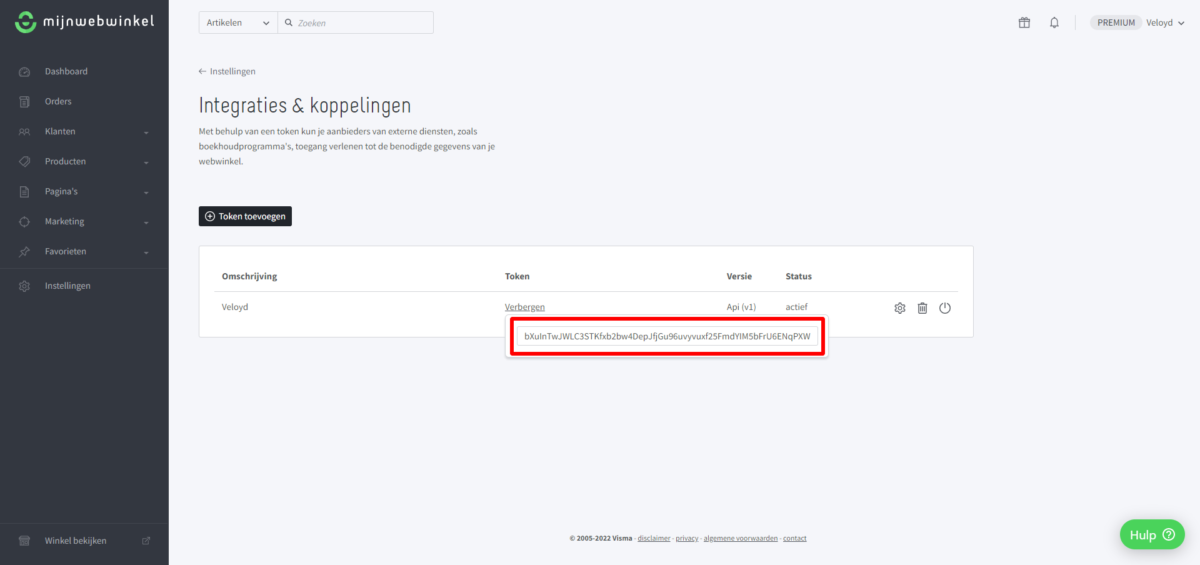Click the Token toevoegen button

coord(245,216)
